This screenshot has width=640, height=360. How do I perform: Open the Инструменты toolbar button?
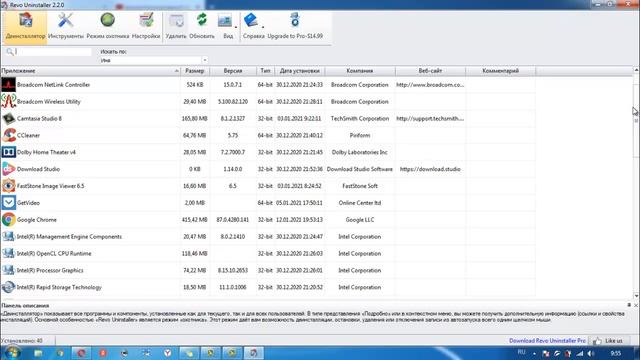[x=65, y=27]
